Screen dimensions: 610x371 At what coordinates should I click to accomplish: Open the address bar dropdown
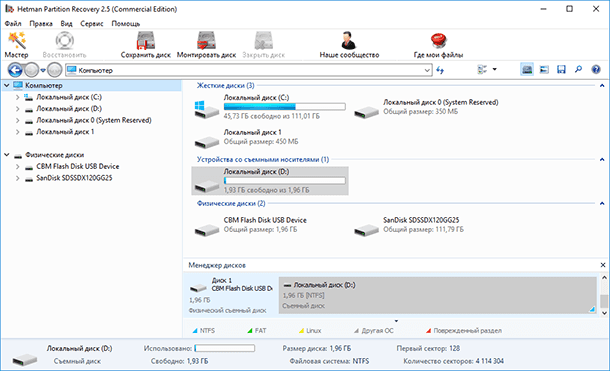[x=427, y=70]
